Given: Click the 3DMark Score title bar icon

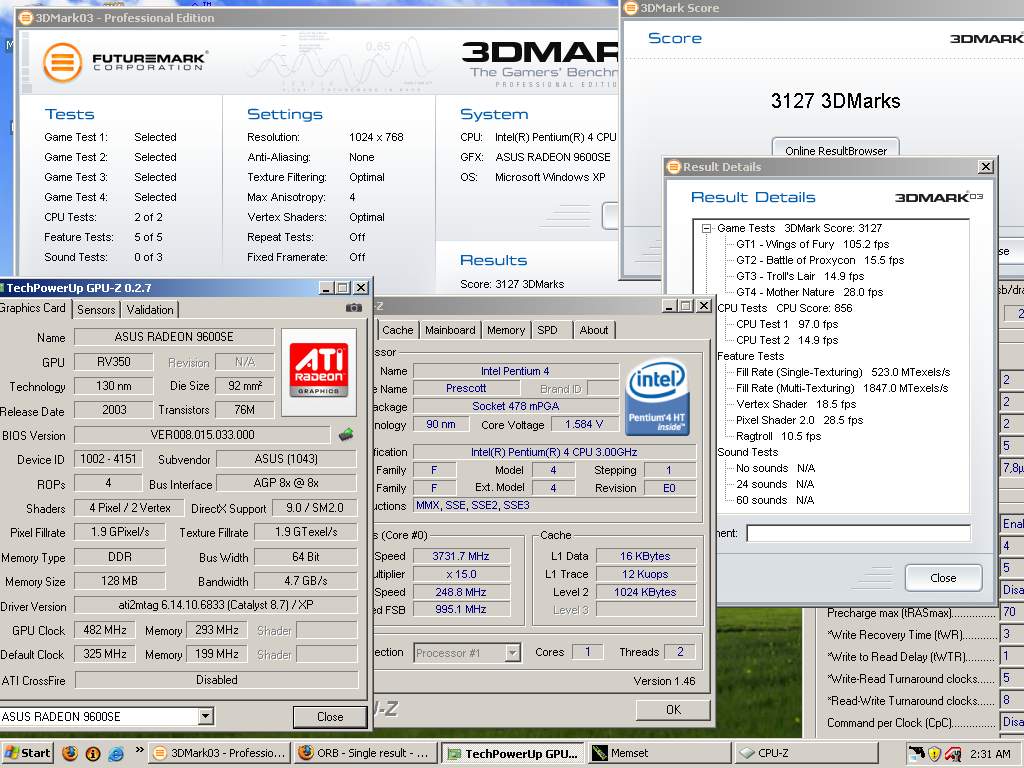Looking at the screenshot, I should coord(631,8).
